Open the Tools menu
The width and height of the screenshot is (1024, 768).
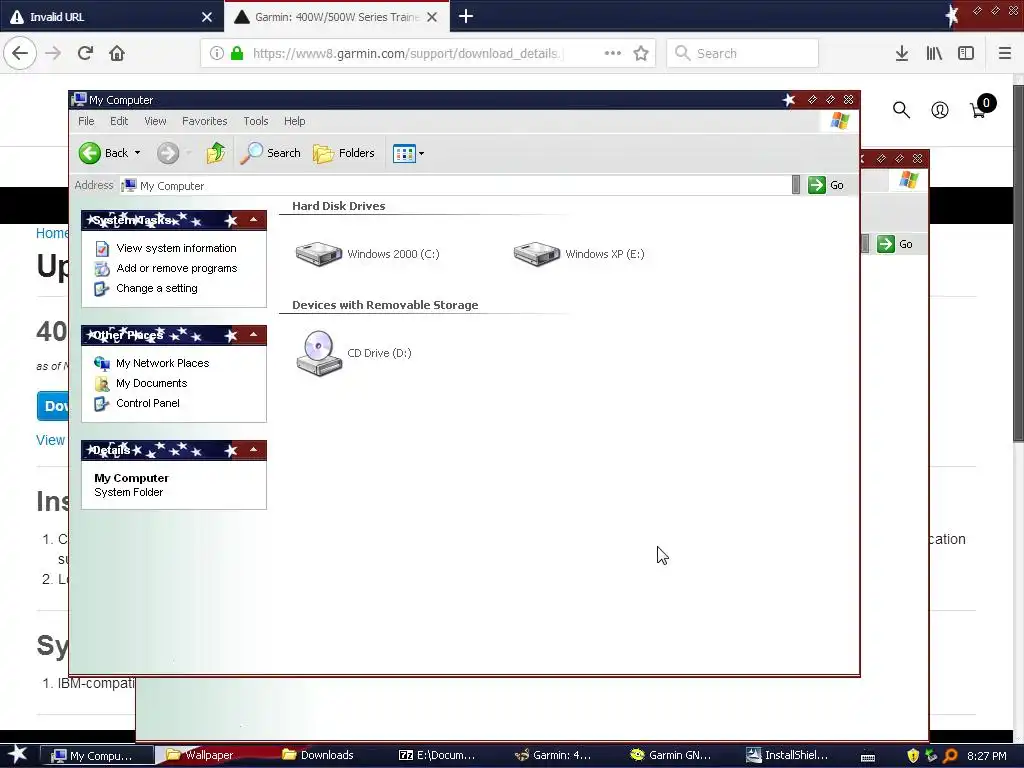[256, 121]
